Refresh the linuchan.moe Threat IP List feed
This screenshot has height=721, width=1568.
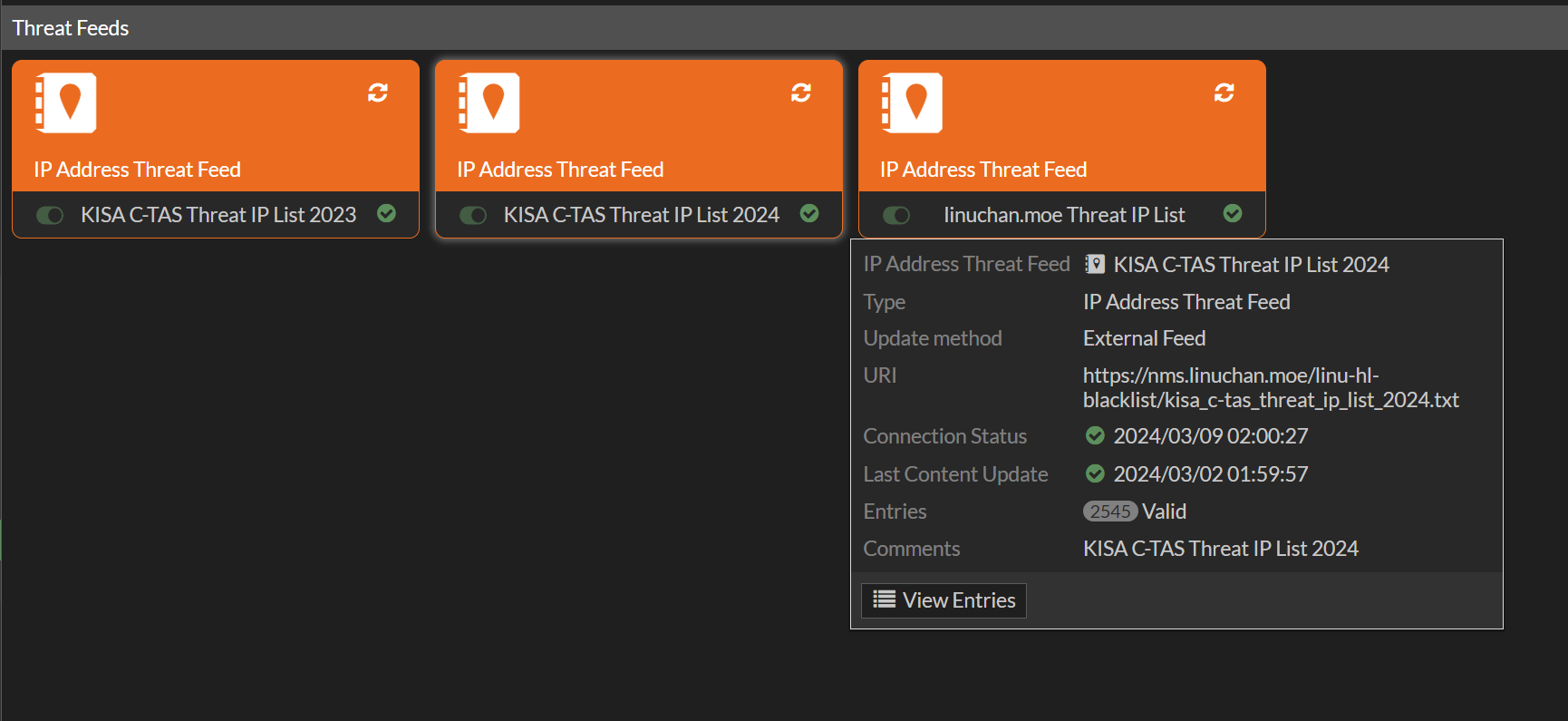coord(1224,93)
